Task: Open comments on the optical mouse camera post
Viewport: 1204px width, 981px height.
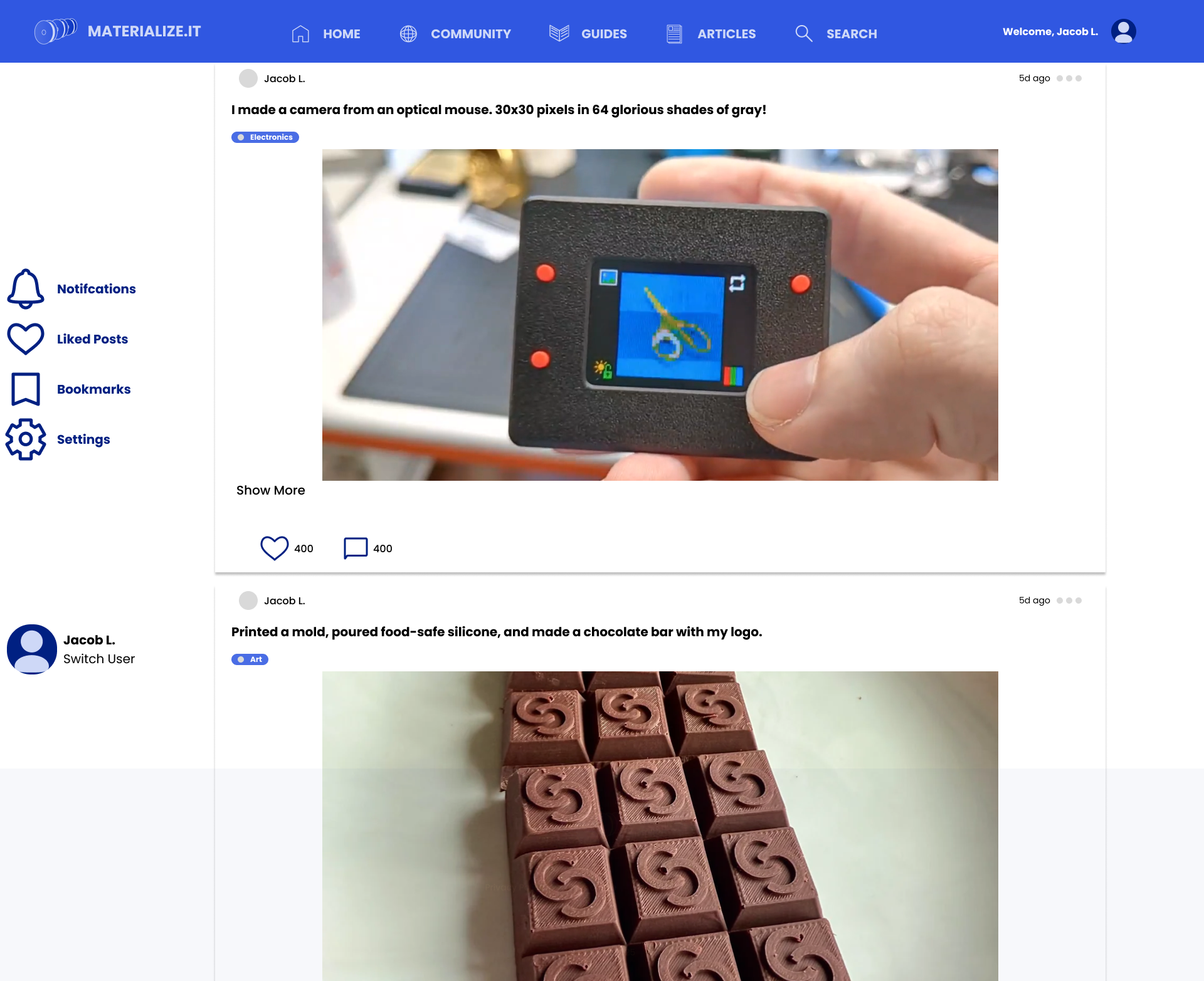Action: click(356, 548)
